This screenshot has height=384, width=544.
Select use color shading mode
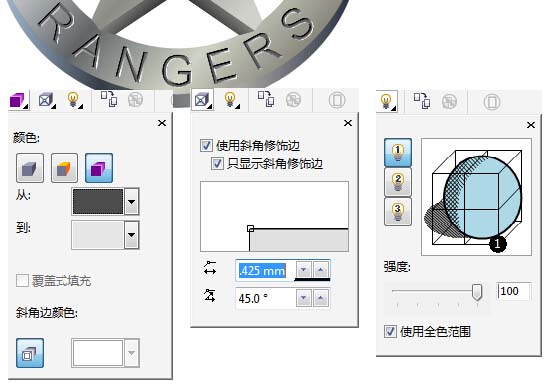[99, 168]
